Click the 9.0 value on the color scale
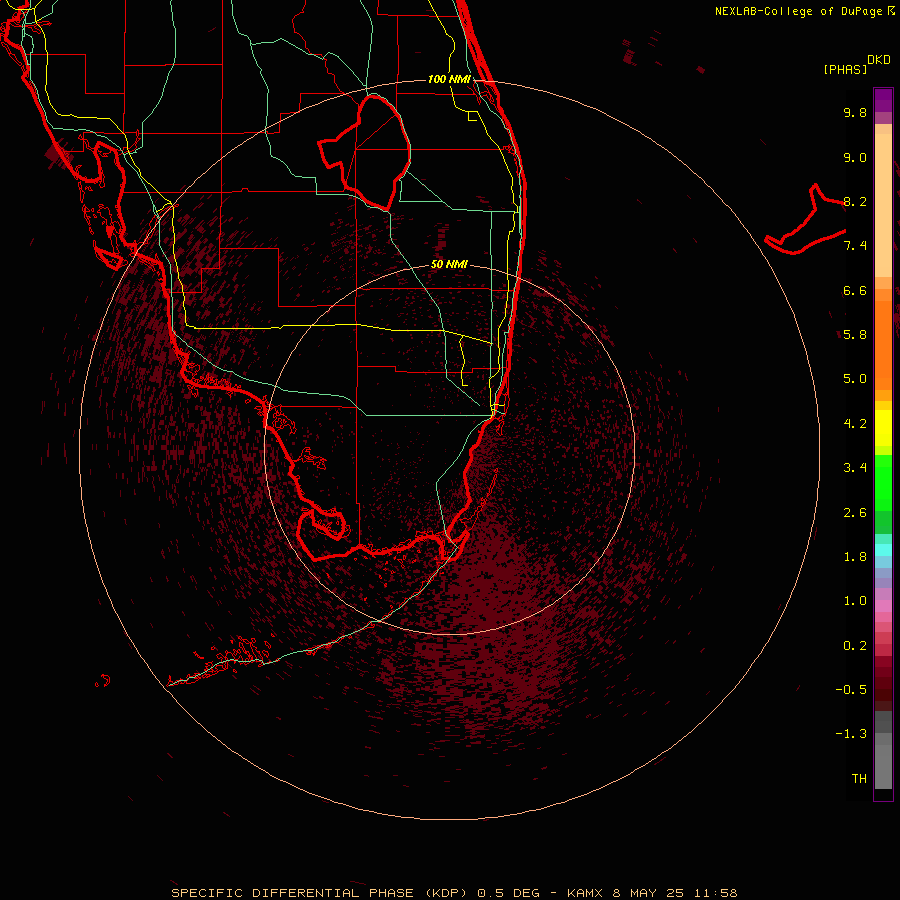The height and width of the screenshot is (900, 900). (x=855, y=157)
